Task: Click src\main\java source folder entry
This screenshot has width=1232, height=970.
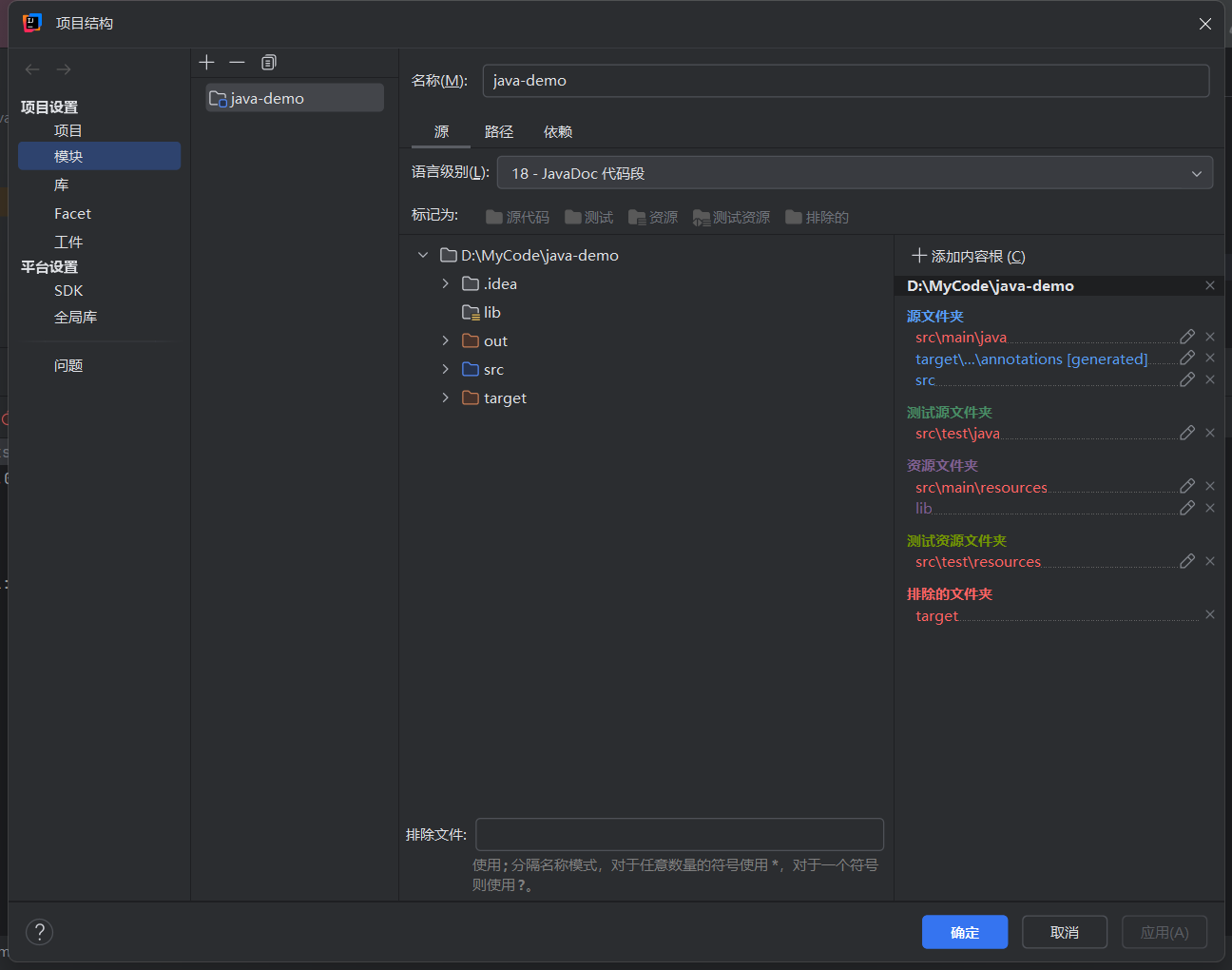Action: tap(961, 337)
